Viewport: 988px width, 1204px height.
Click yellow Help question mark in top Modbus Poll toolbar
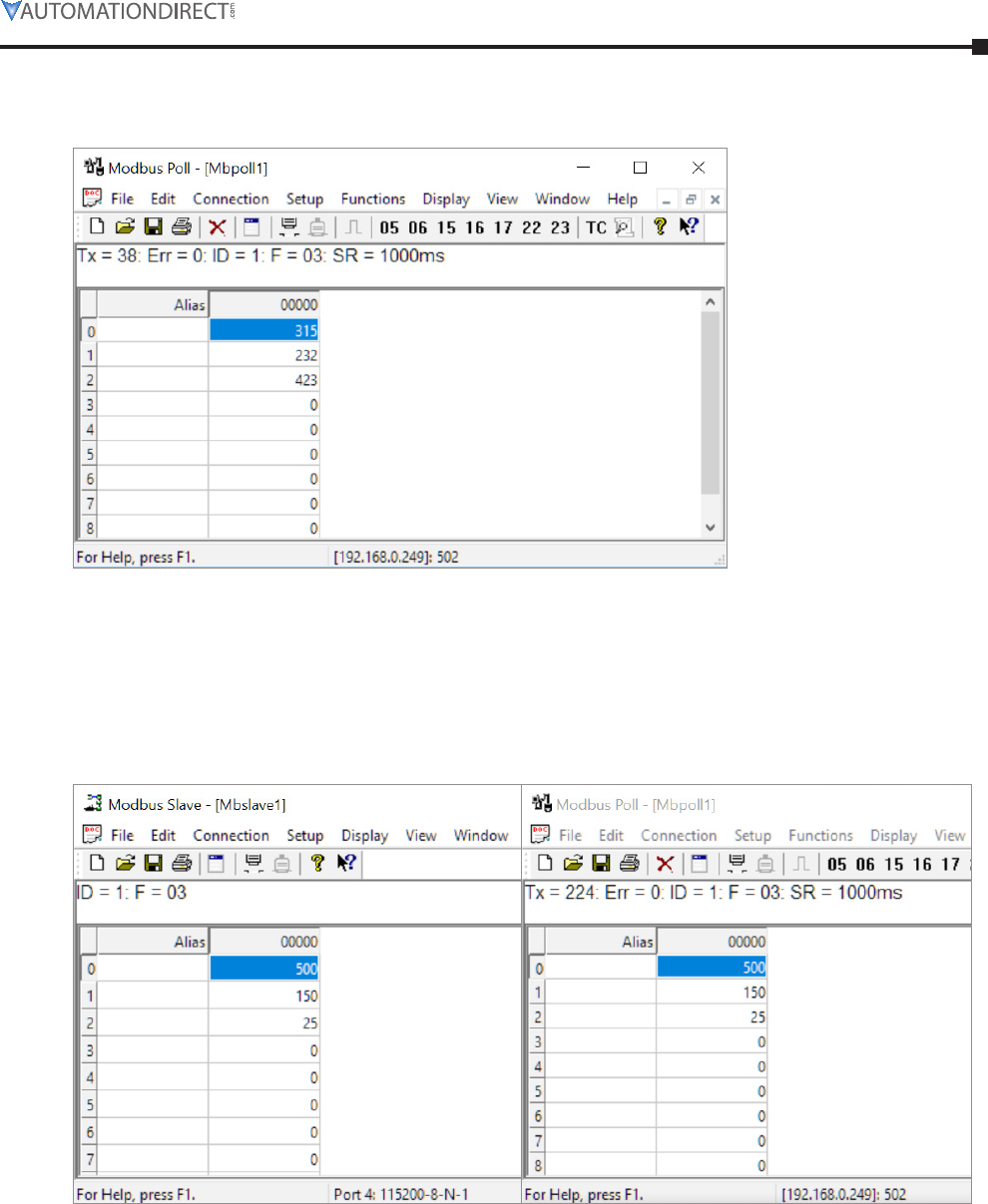coord(660,227)
